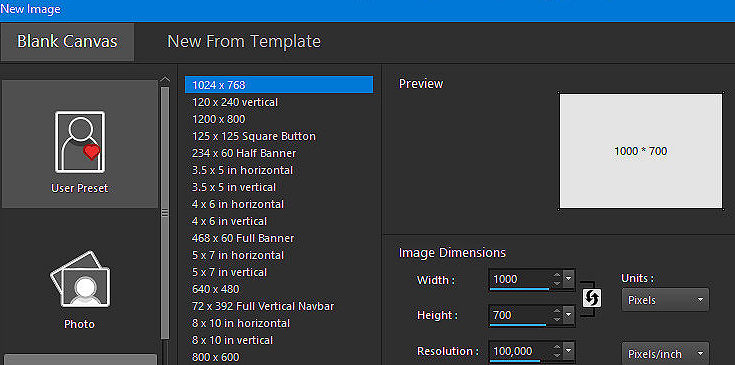Choose the 468 x 60 Full Banner preset
735x365 pixels.
[x=243, y=238]
